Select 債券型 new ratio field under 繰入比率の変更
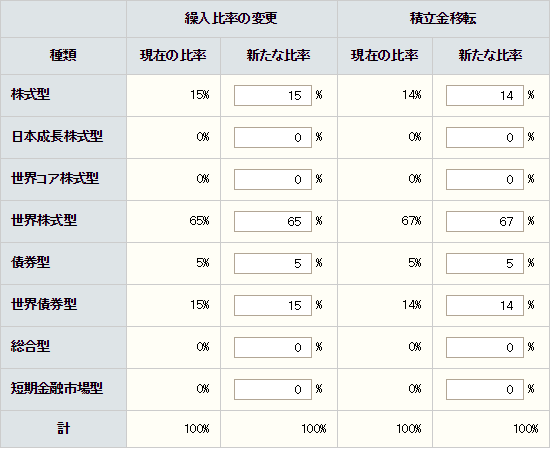This screenshot has height=449, width=551. (273, 263)
